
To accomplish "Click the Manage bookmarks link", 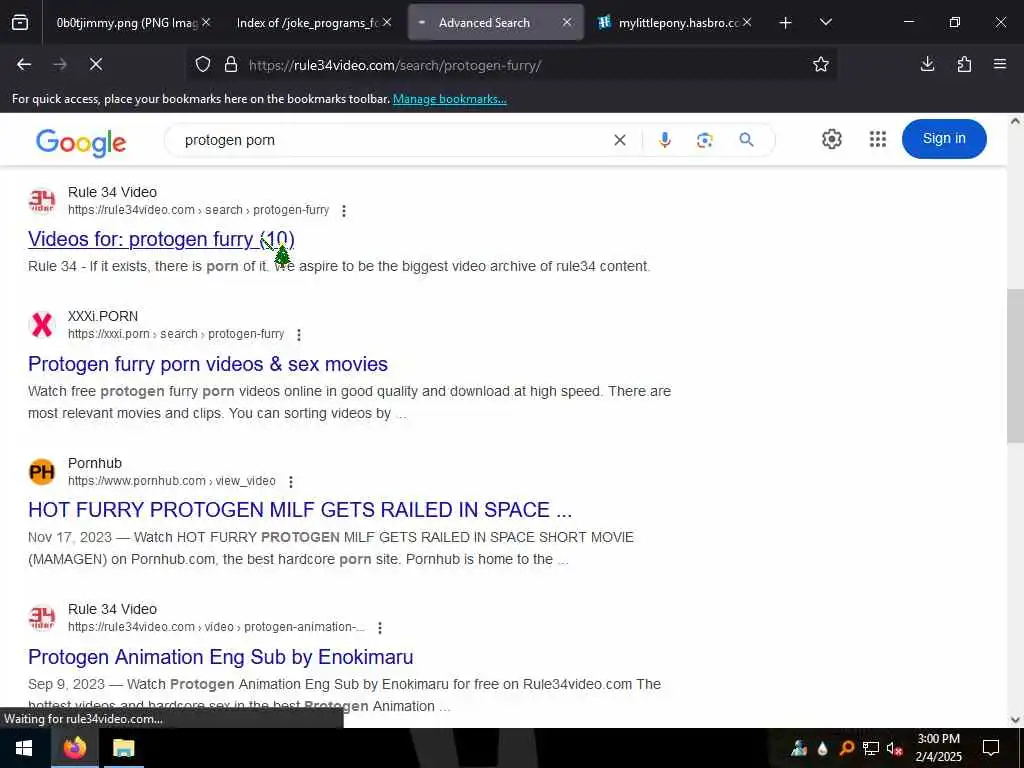I will 449,99.
